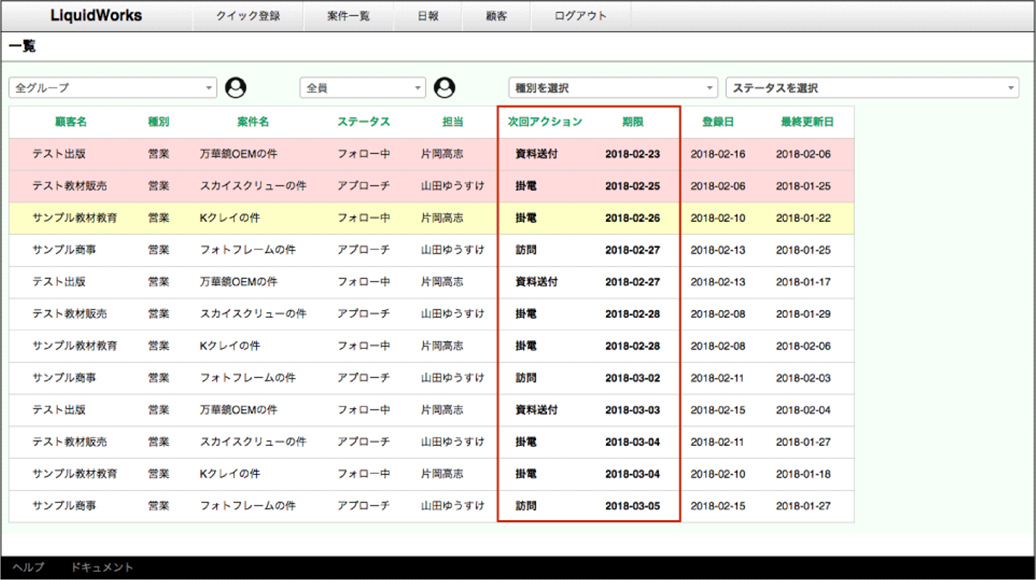Click the avatar icon beside the member filter
The image size is (1036, 580).
click(442, 87)
